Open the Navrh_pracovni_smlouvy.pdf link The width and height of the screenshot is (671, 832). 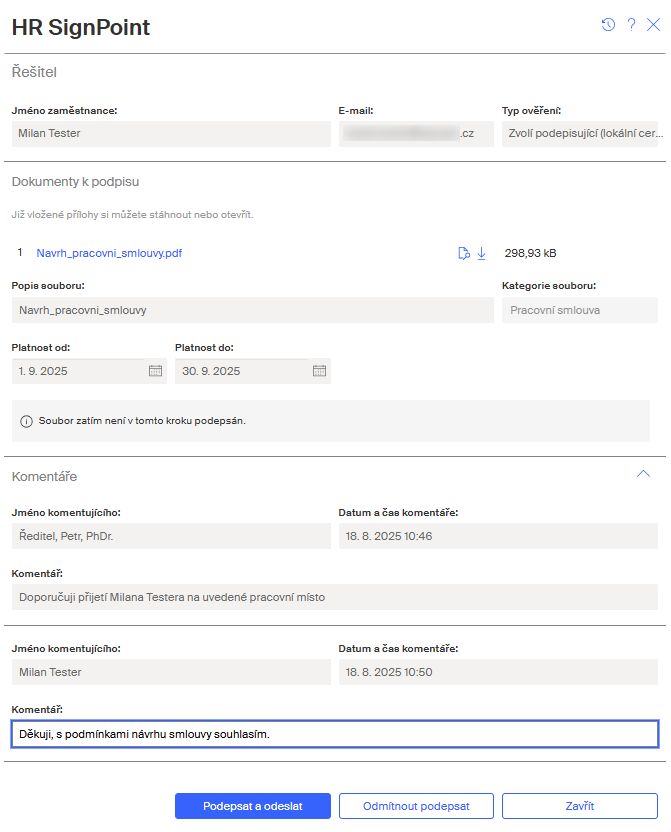(x=109, y=254)
